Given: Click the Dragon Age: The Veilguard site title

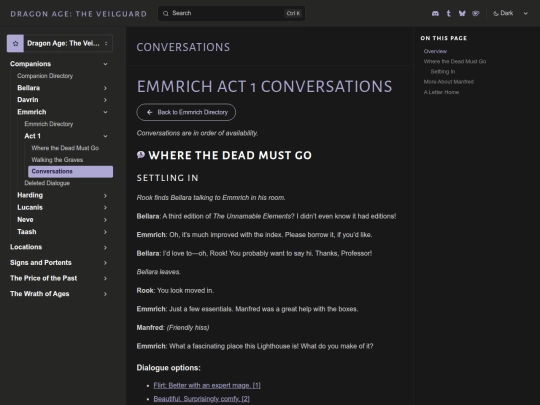Looking at the screenshot, I should (x=79, y=14).
